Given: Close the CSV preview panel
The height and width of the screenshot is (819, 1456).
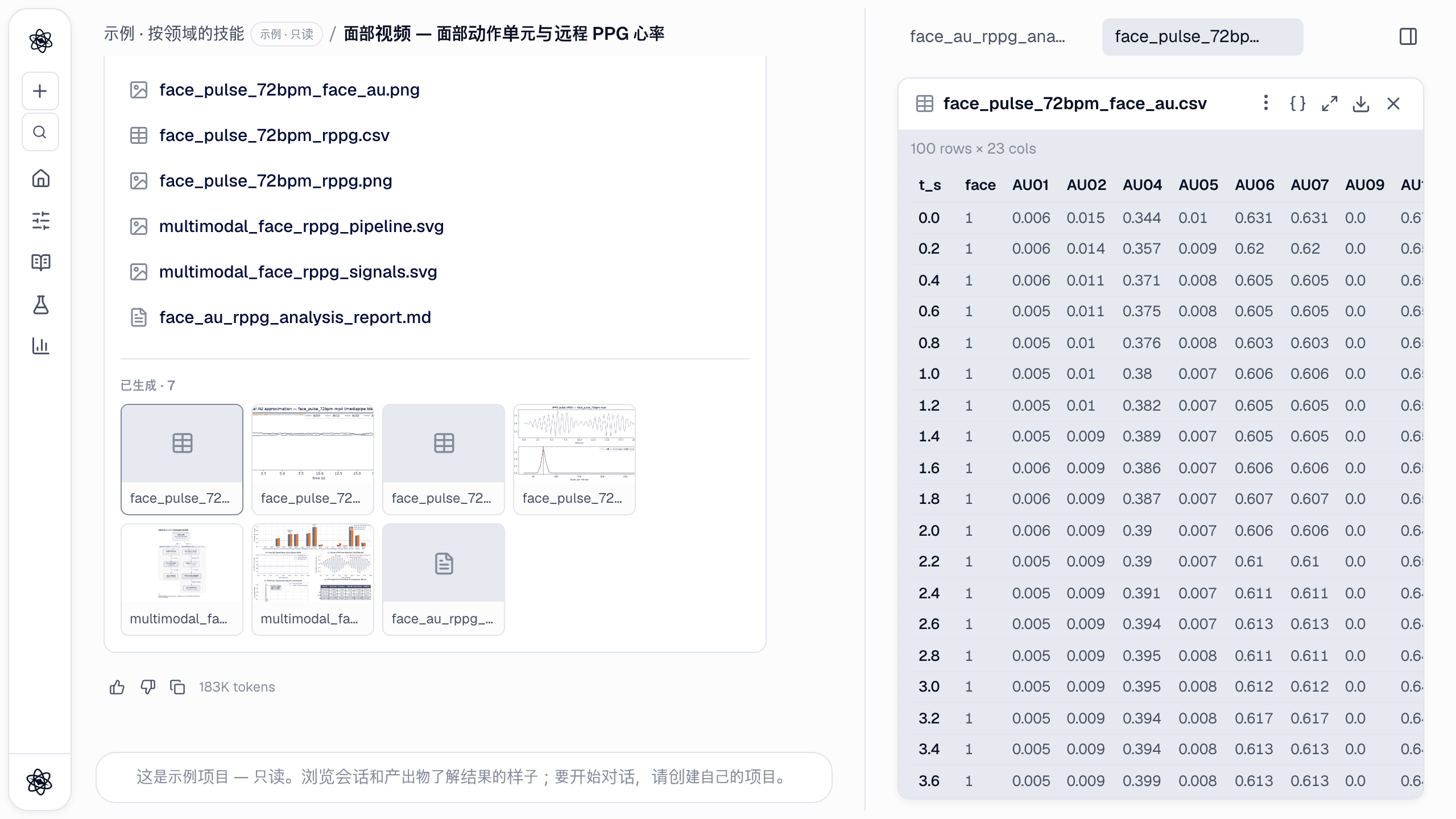Looking at the screenshot, I should (x=1393, y=104).
